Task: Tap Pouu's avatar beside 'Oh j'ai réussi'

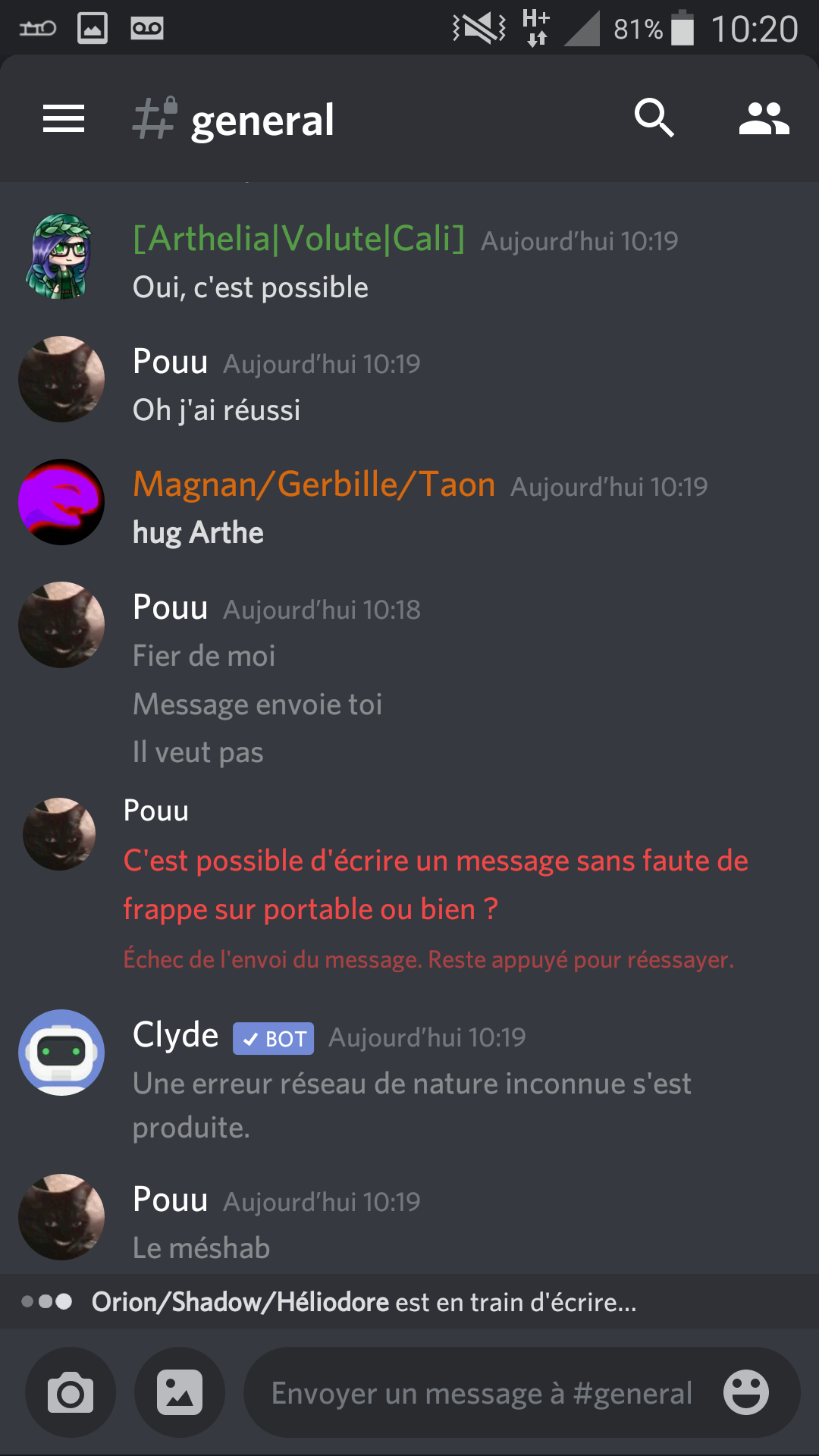Action: click(x=61, y=379)
